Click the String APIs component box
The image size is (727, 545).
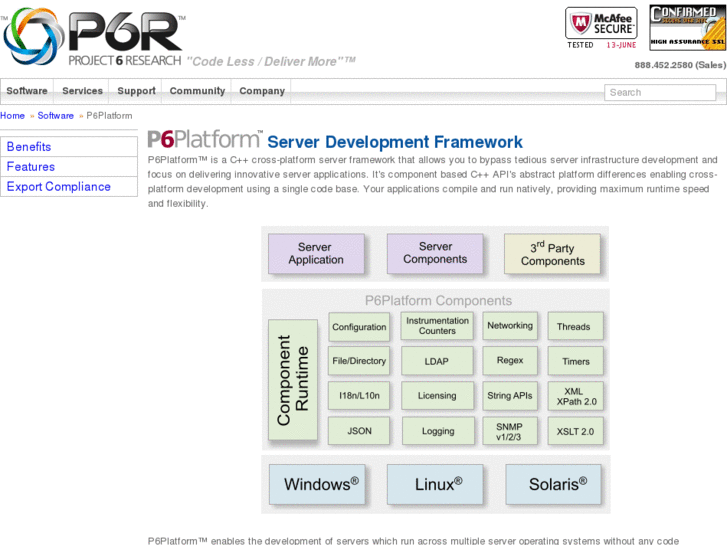pyautogui.click(x=510, y=396)
